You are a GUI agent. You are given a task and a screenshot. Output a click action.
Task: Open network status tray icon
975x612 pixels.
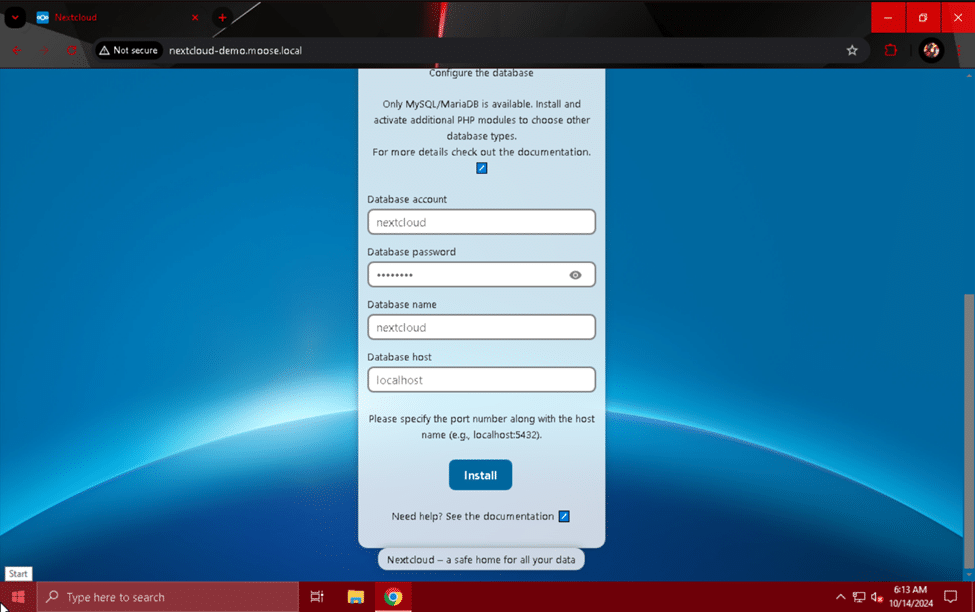pyautogui.click(x=859, y=597)
